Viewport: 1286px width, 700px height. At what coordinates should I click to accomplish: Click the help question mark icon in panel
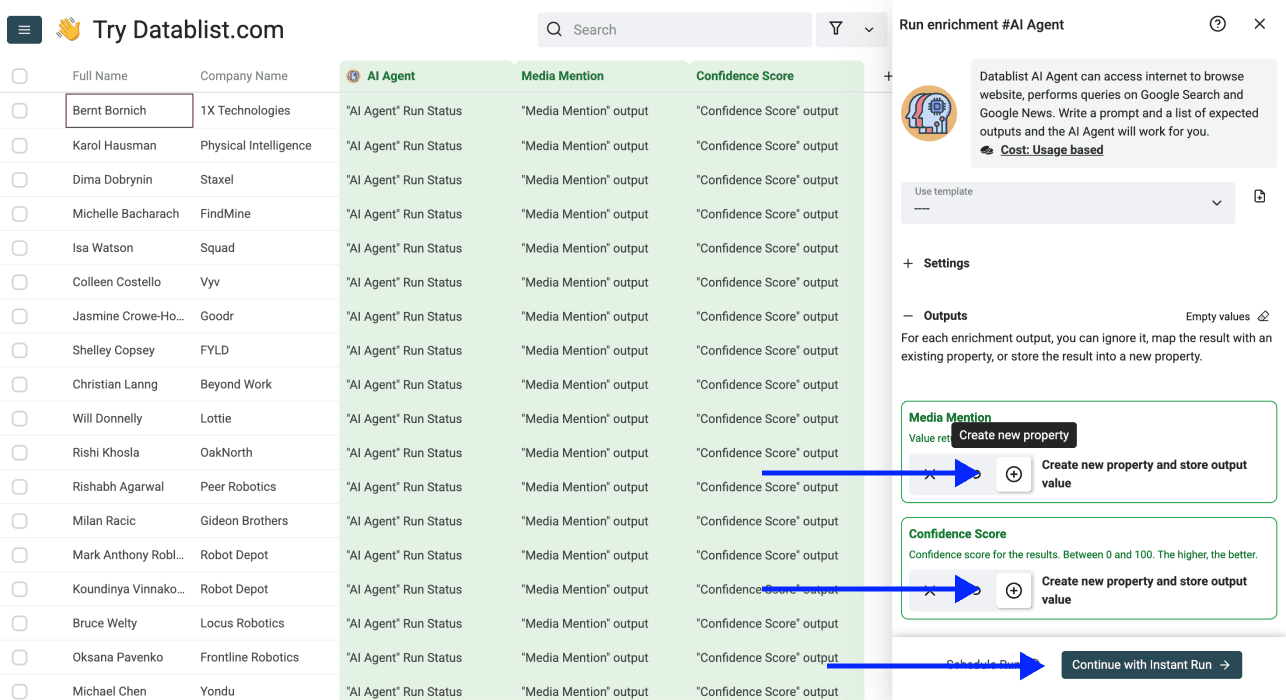click(1217, 23)
